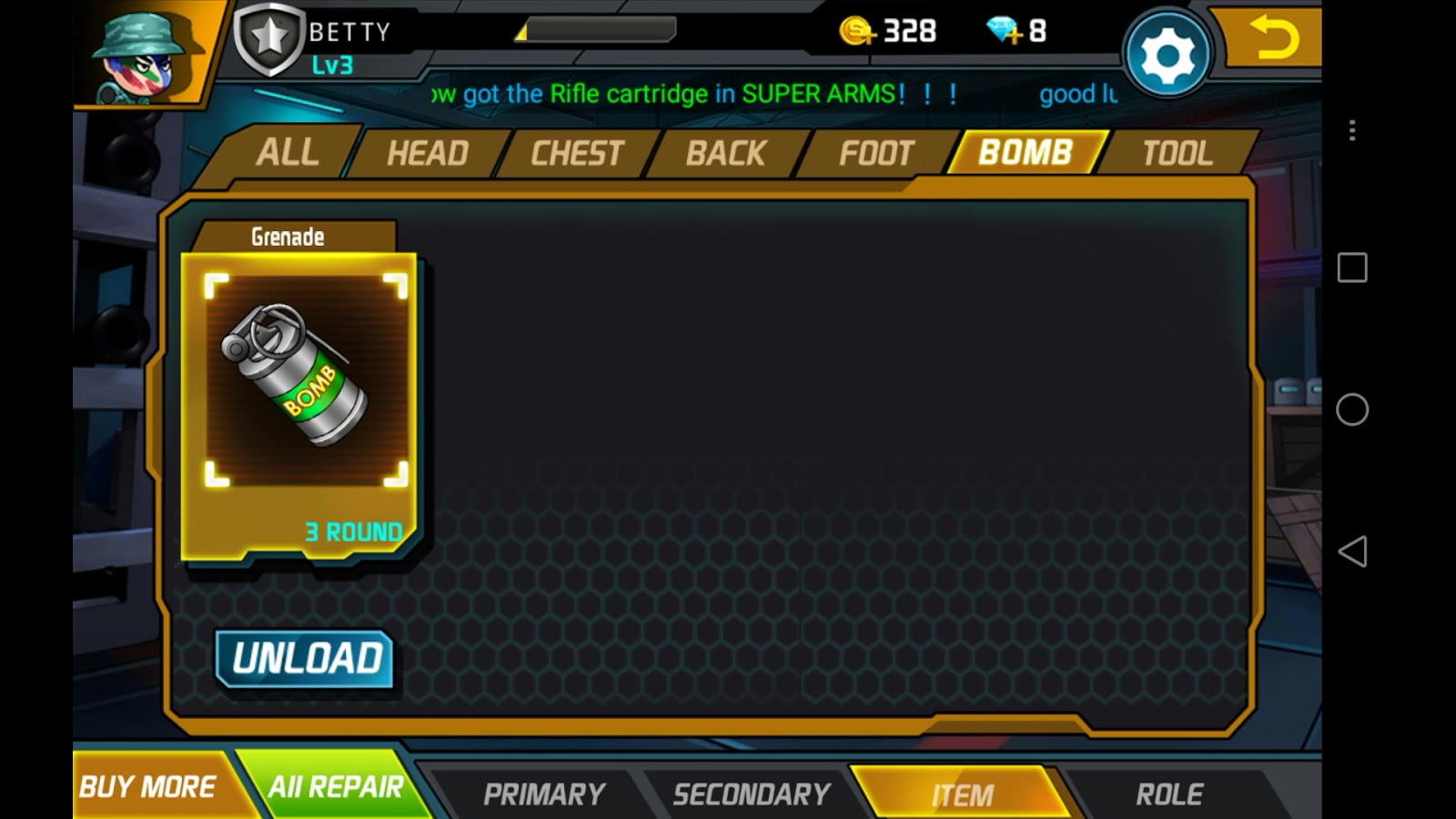Tap the experience progress bar
This screenshot has height=819, width=1456.
tap(596, 31)
